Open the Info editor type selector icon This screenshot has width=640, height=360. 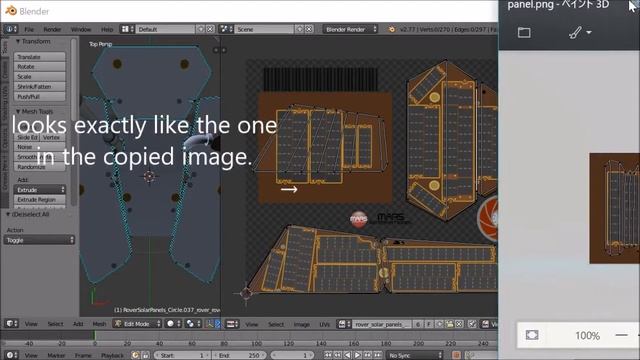coord(10,29)
